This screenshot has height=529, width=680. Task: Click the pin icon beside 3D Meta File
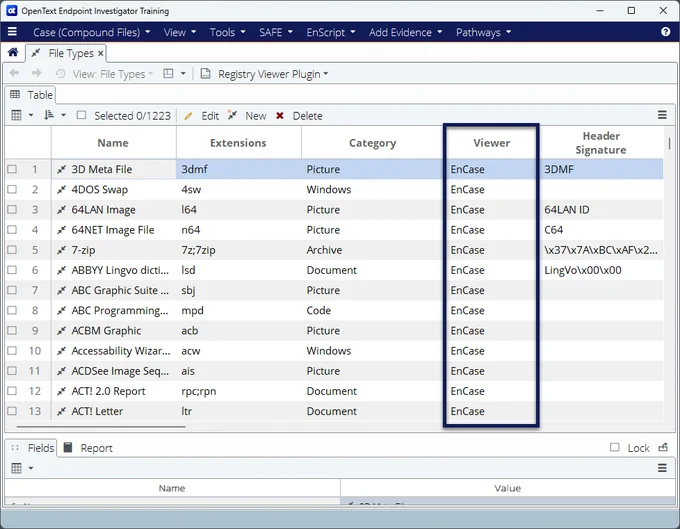[x=62, y=169]
